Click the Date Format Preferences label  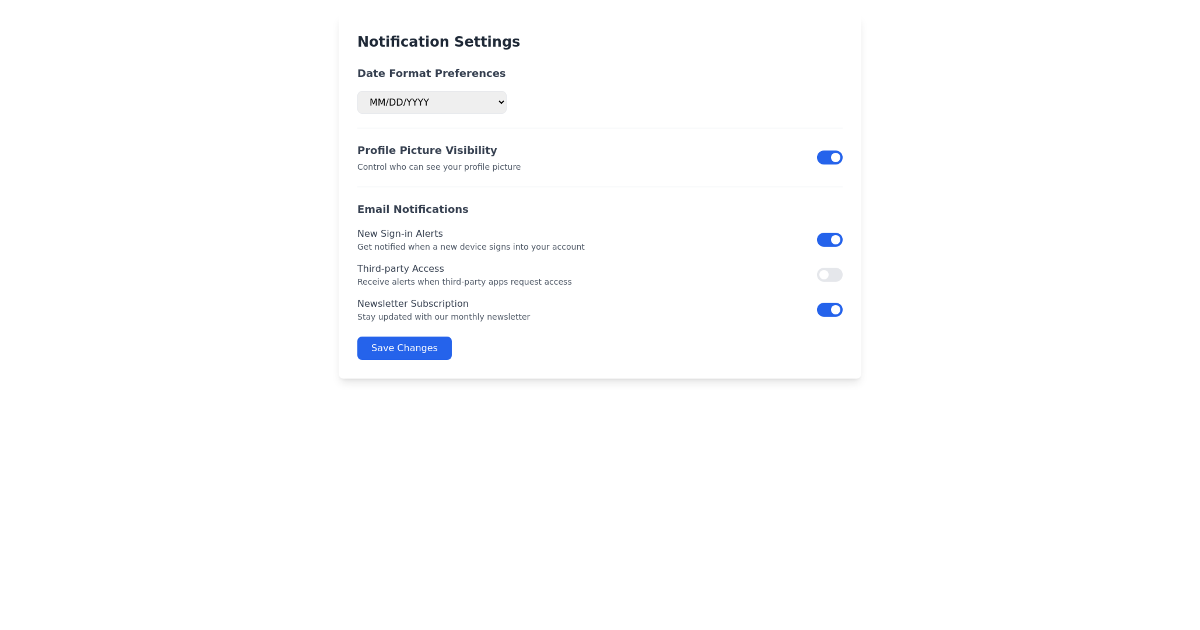[x=431, y=73]
